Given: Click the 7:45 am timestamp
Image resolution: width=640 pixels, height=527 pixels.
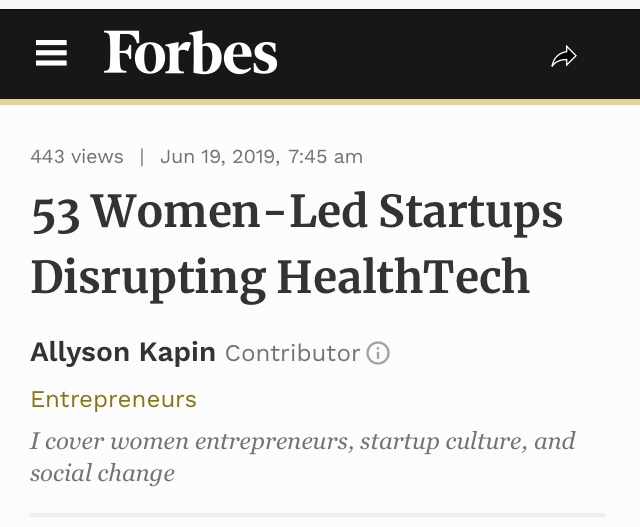Looking at the screenshot, I should pyautogui.click(x=325, y=157).
